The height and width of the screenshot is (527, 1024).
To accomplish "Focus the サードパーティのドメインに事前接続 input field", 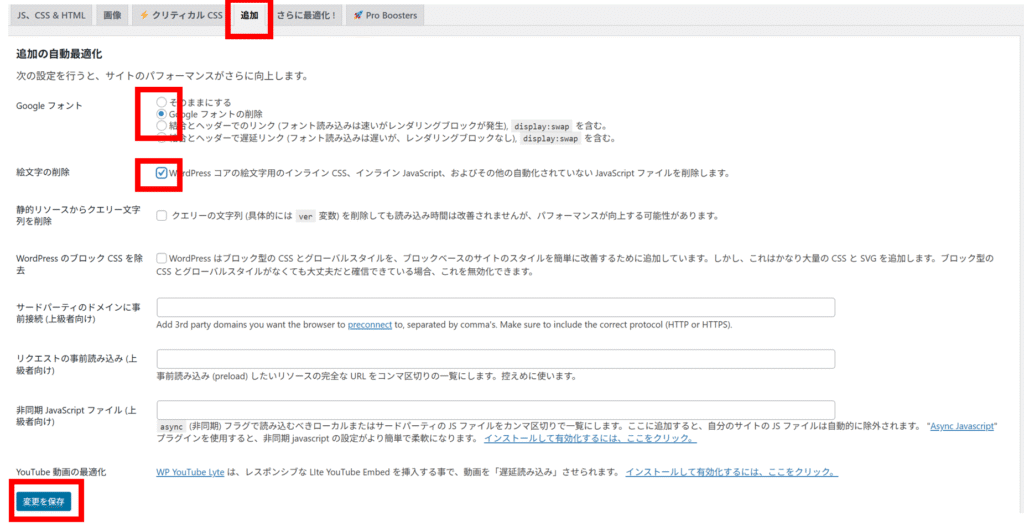I will pos(496,308).
